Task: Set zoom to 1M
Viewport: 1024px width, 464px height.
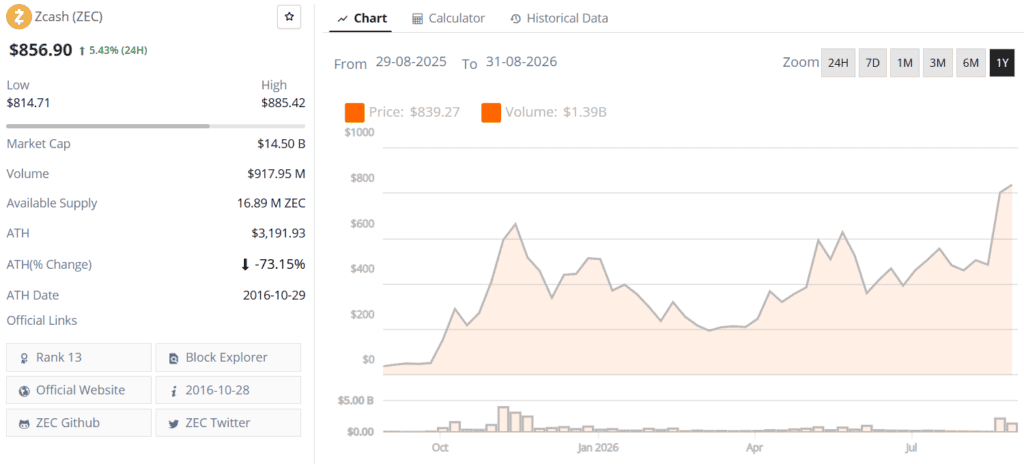Action: click(904, 63)
